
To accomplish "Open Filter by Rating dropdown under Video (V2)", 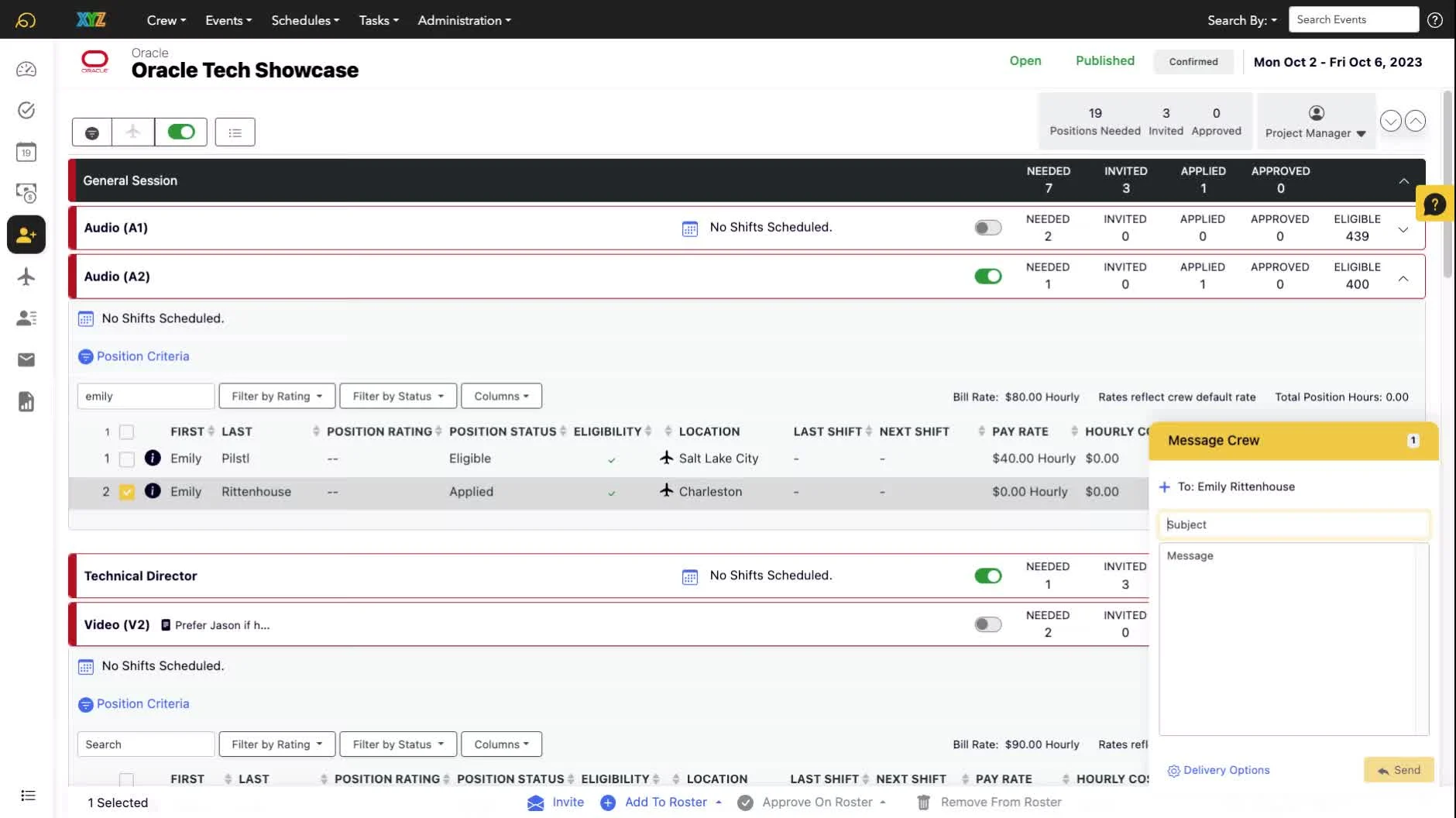I will click(276, 744).
